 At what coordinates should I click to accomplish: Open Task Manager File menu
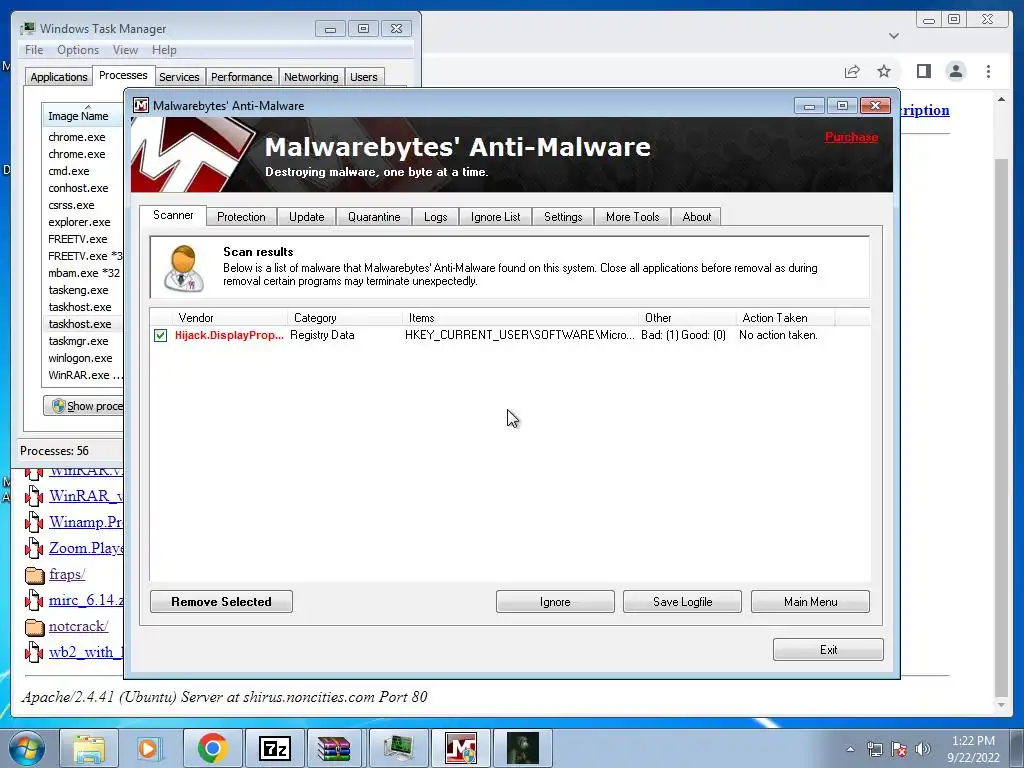(x=34, y=50)
